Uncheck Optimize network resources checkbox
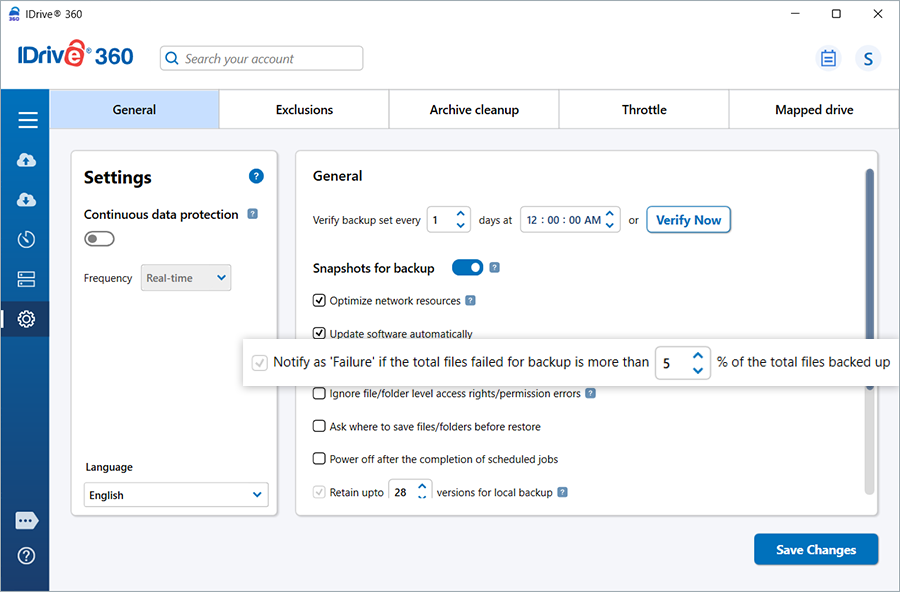 tap(320, 300)
